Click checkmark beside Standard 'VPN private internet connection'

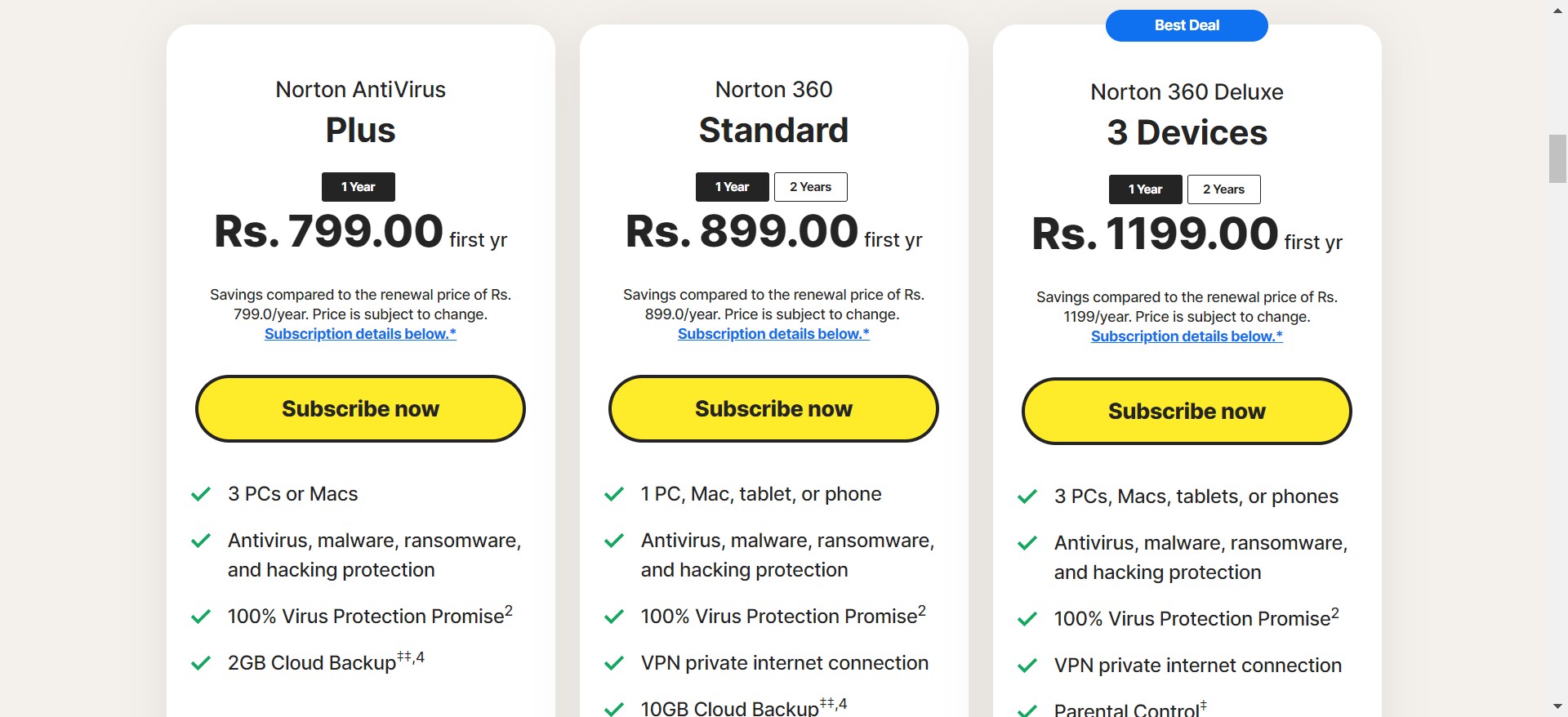point(614,663)
